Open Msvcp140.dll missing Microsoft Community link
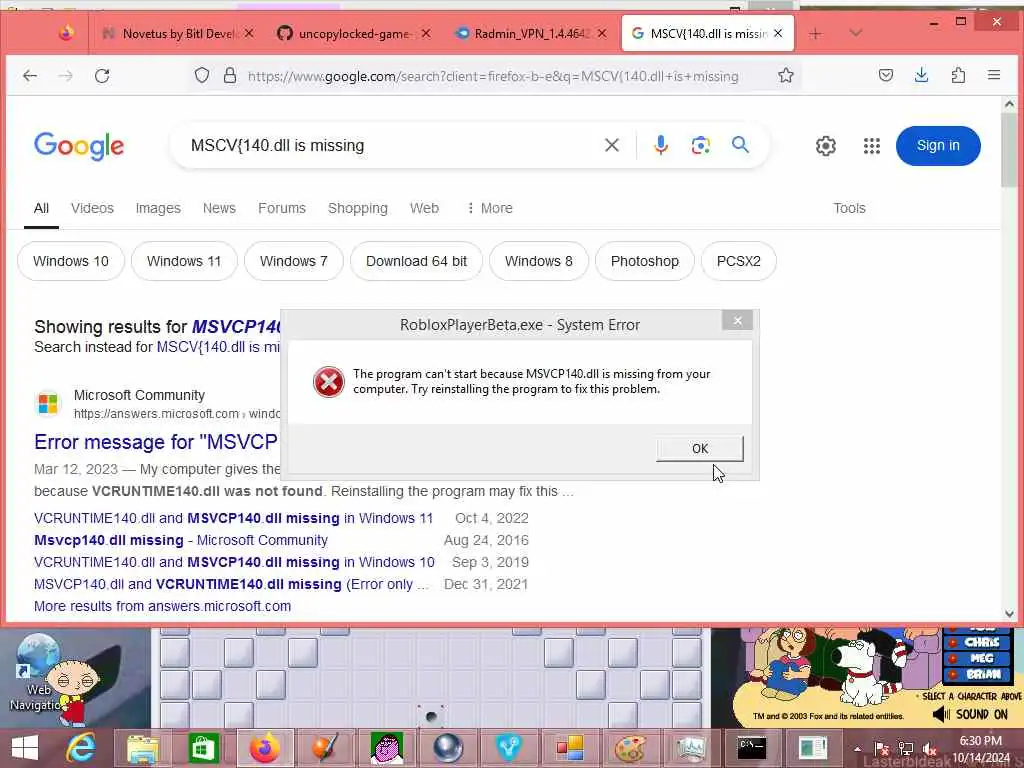Viewport: 1024px width, 768px height. click(x=181, y=540)
